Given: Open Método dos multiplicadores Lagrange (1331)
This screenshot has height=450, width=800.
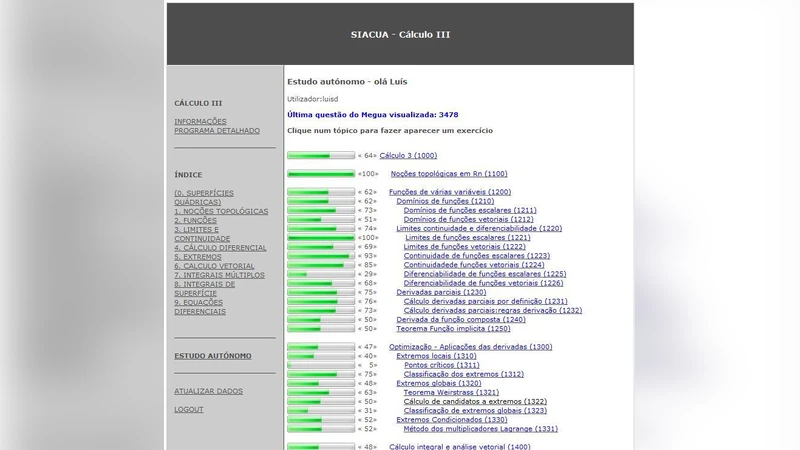Looking at the screenshot, I should click(x=480, y=429).
